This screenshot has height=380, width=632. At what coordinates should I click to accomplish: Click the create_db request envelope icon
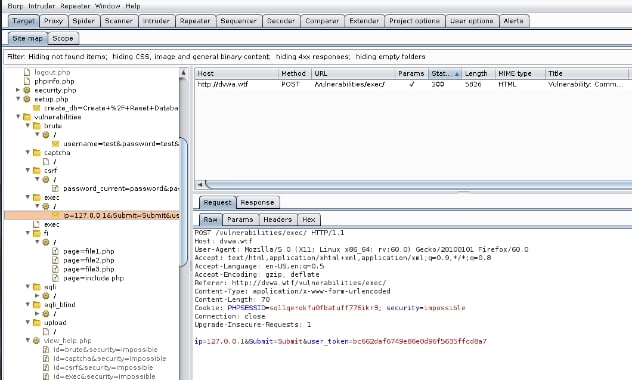tap(36, 108)
